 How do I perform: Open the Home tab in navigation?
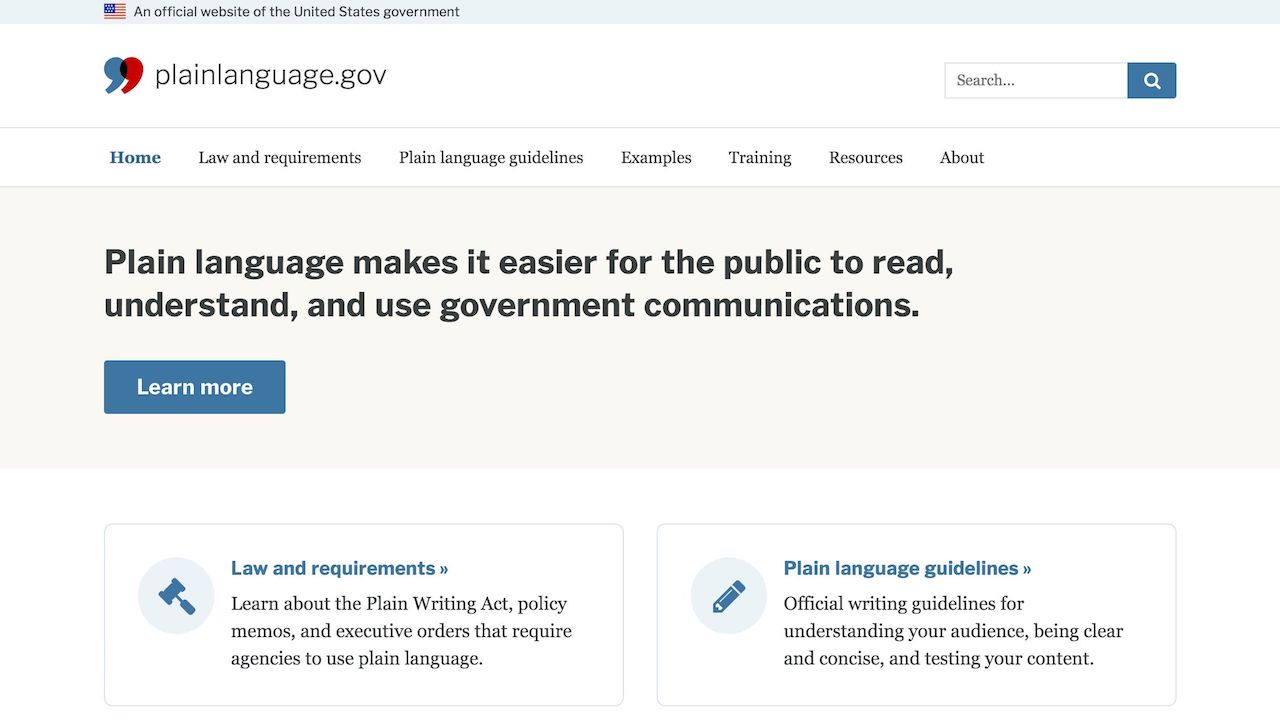tap(135, 158)
